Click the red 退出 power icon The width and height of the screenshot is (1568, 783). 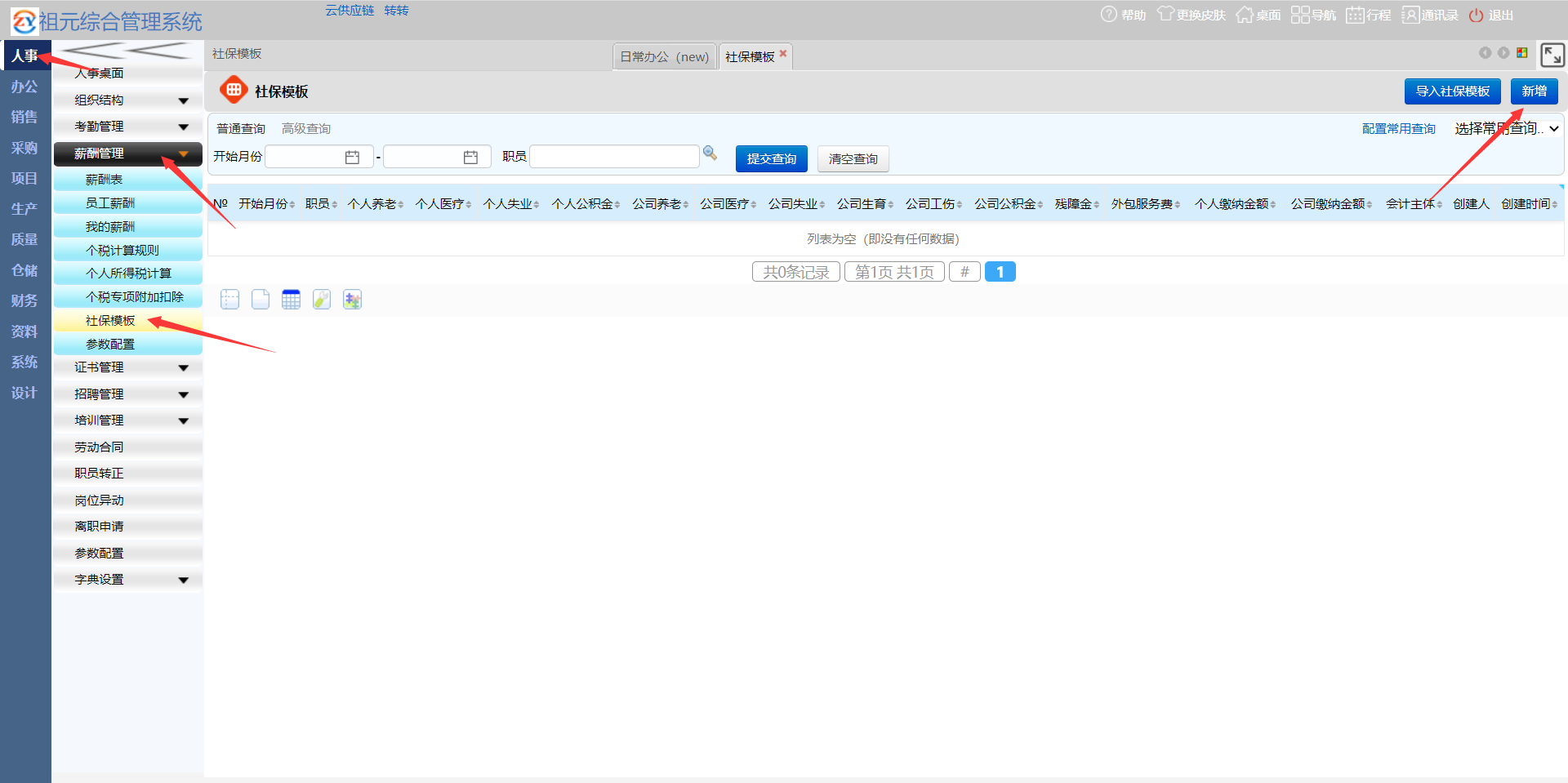pyautogui.click(x=1476, y=15)
